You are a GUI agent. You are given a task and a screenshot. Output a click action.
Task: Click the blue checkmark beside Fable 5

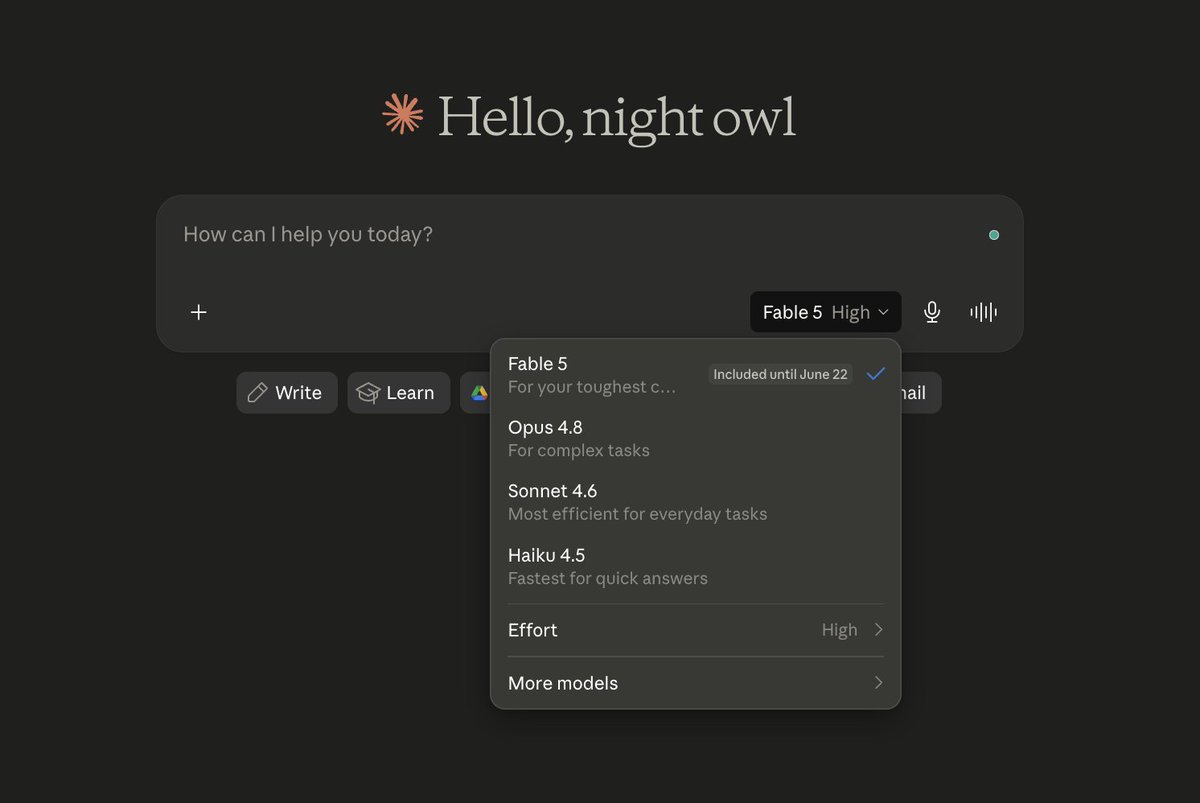[876, 374]
